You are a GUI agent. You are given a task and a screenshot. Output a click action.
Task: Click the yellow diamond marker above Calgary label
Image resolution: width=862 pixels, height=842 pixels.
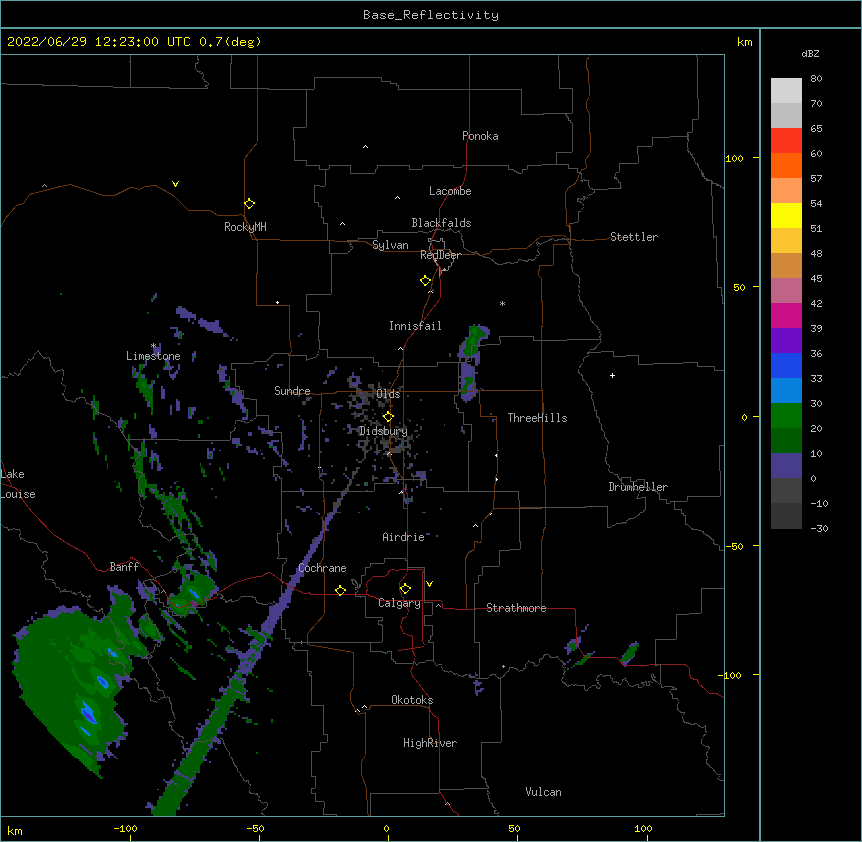click(x=405, y=589)
